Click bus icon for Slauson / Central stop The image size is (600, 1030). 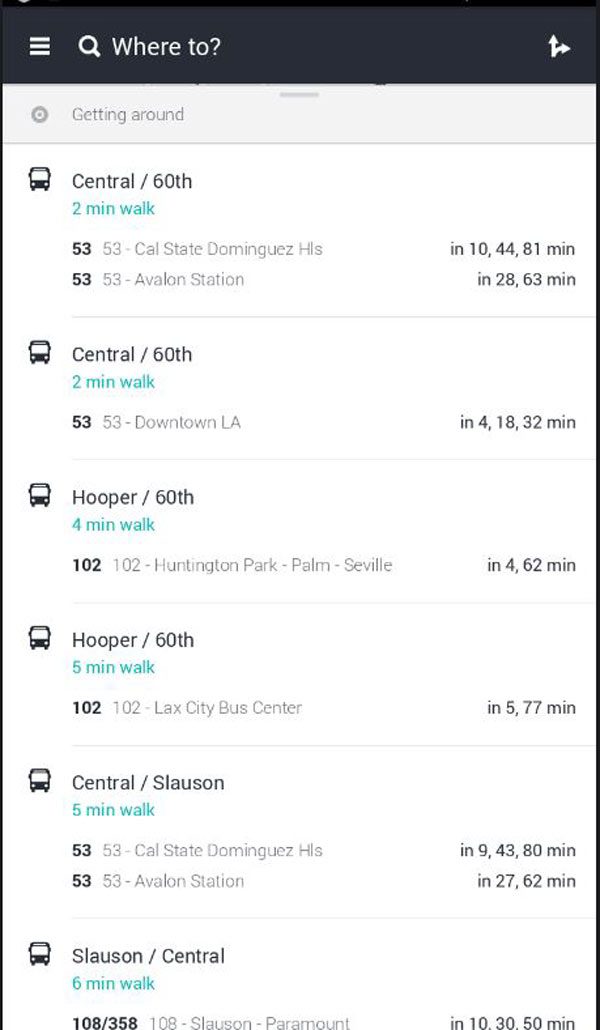point(40,954)
